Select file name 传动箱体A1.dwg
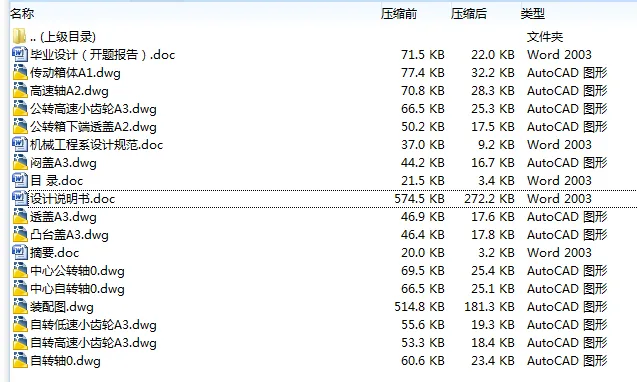Screen dimensions: 637x382 tap(75, 73)
